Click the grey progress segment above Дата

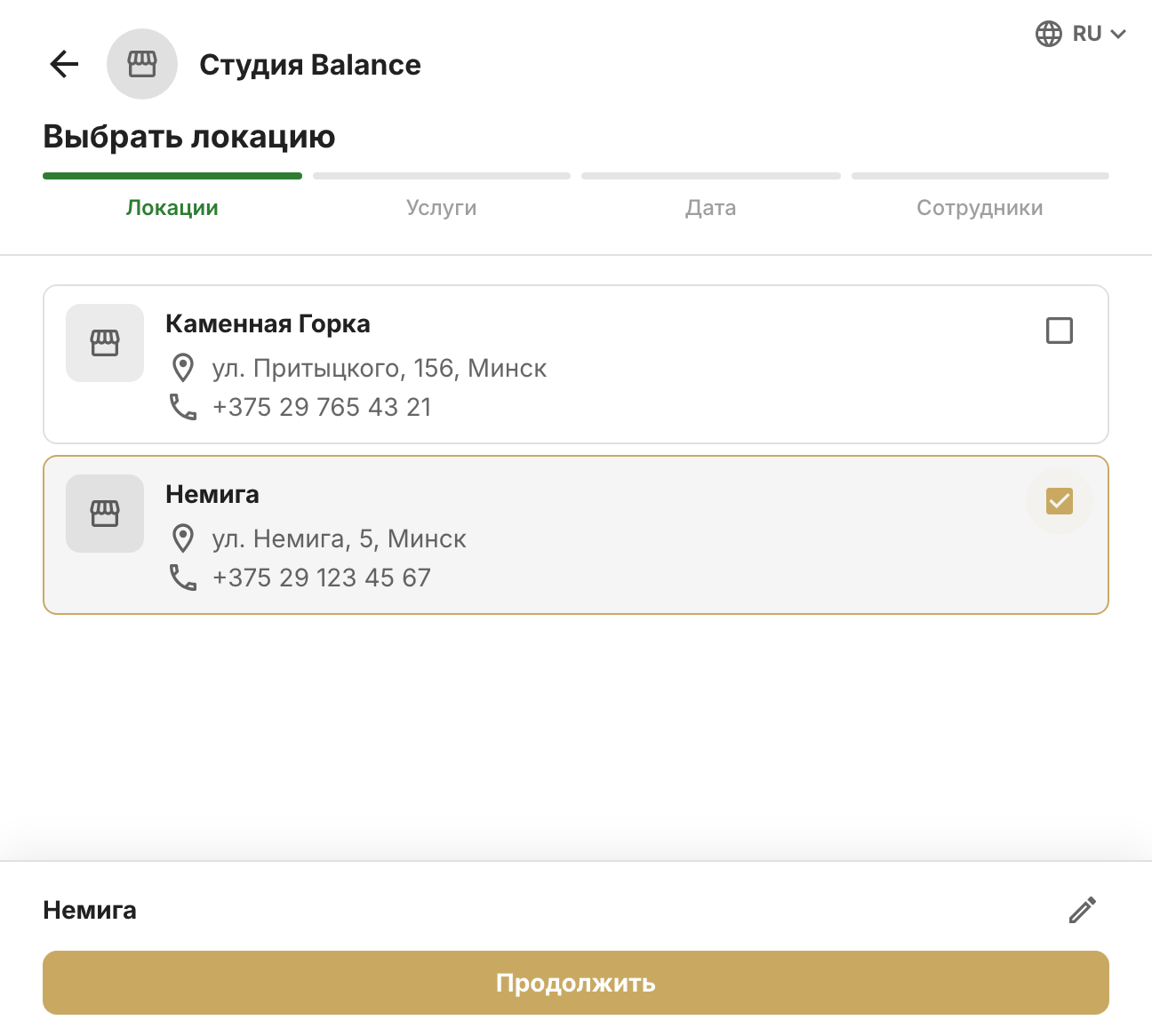[711, 176]
